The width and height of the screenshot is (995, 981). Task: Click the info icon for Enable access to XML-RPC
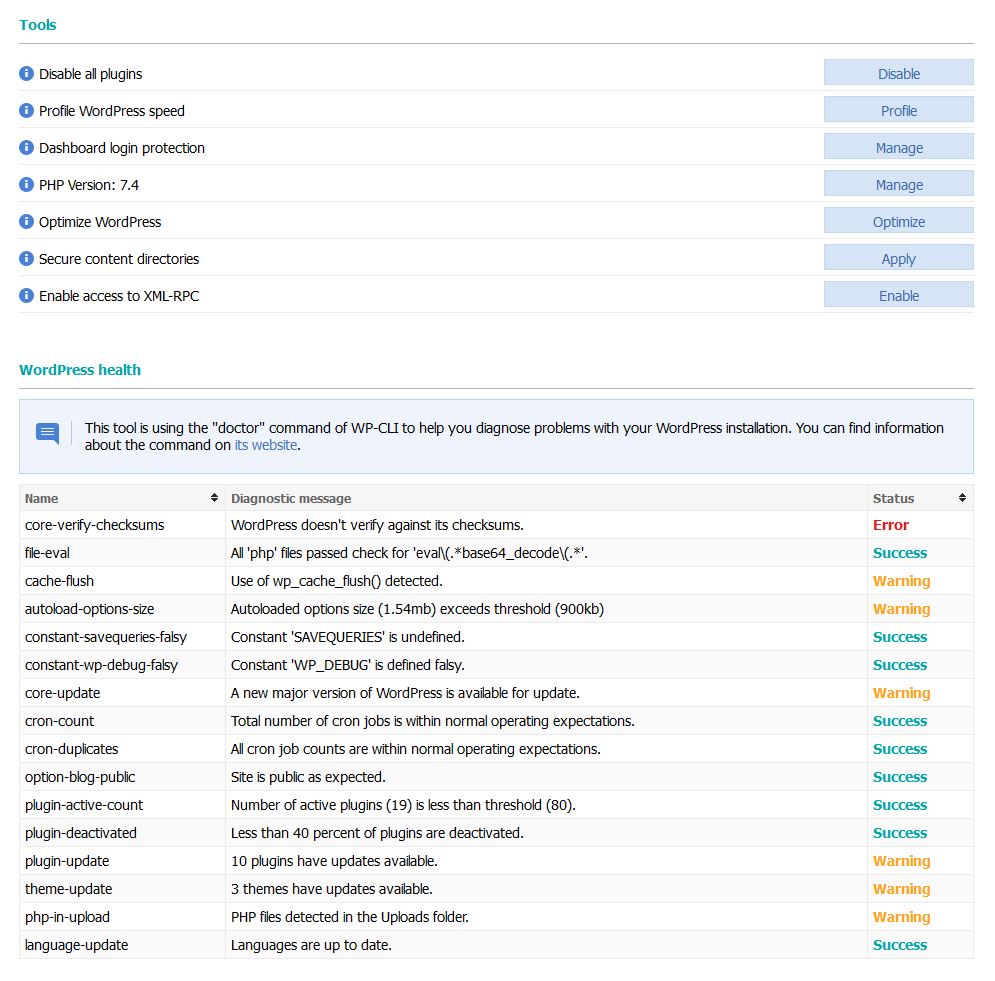25,295
